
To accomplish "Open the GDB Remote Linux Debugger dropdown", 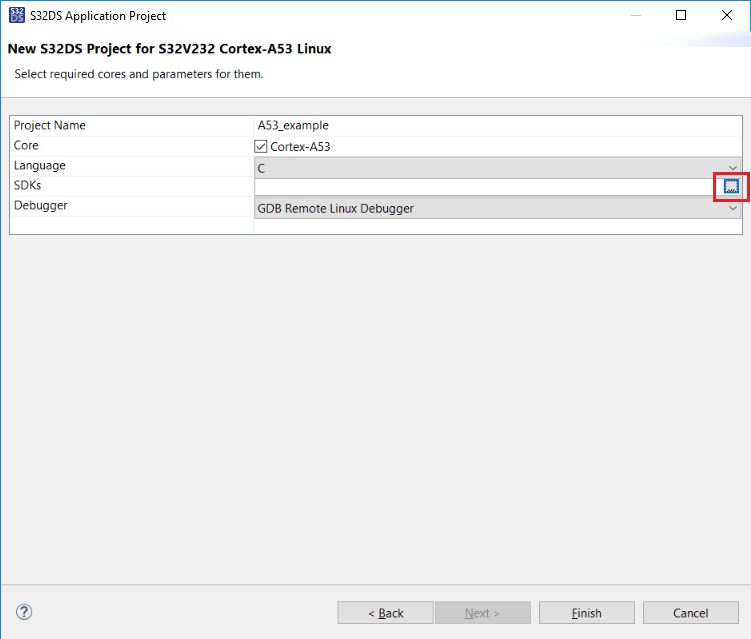I will point(497,208).
